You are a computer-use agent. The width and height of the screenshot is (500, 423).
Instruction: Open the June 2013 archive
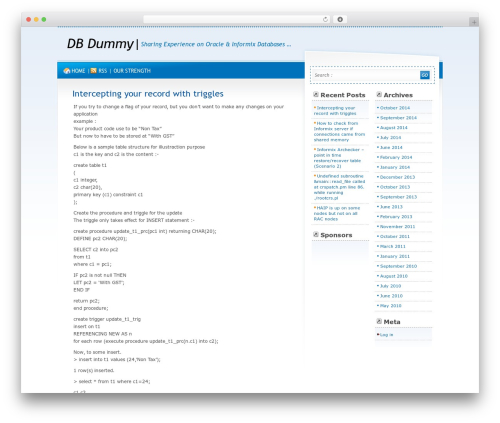[391, 207]
